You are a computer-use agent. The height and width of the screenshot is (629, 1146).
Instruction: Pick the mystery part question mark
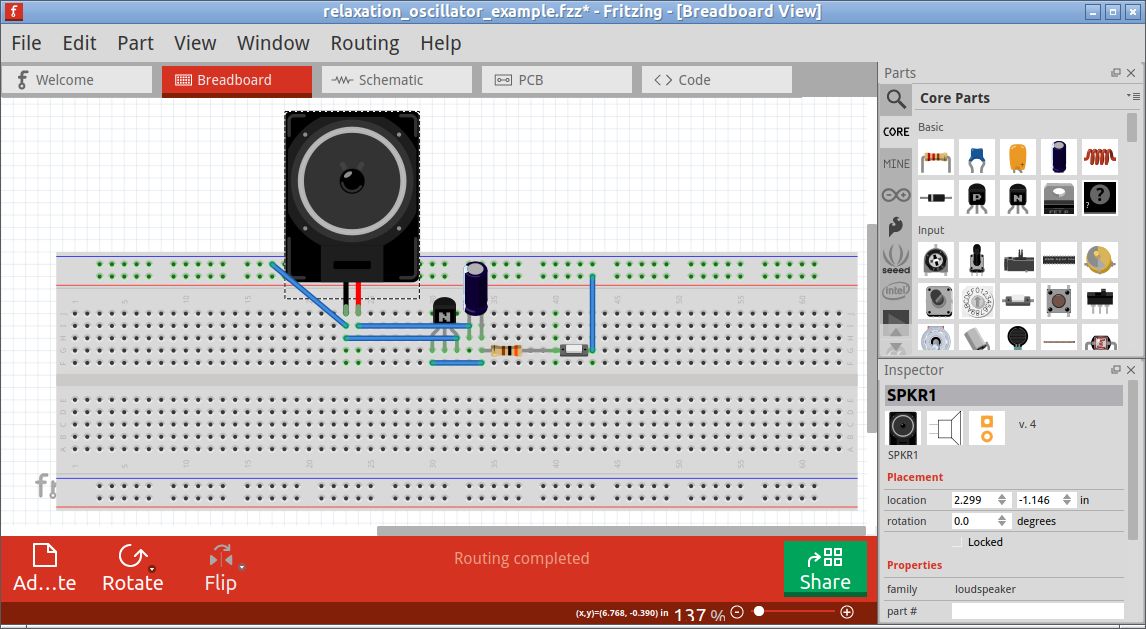click(x=1099, y=198)
